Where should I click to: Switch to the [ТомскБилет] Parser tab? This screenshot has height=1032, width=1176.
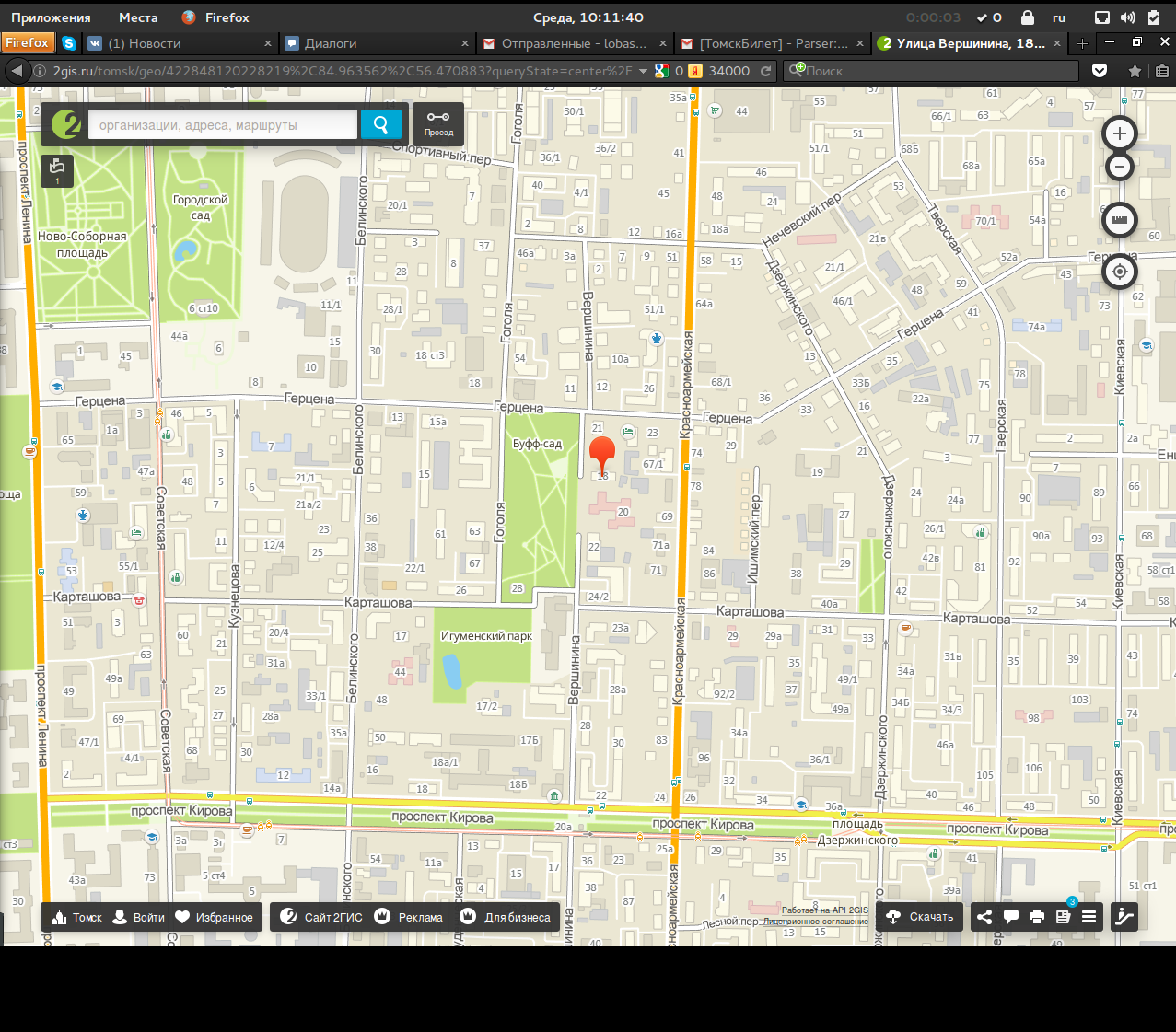coord(772,43)
